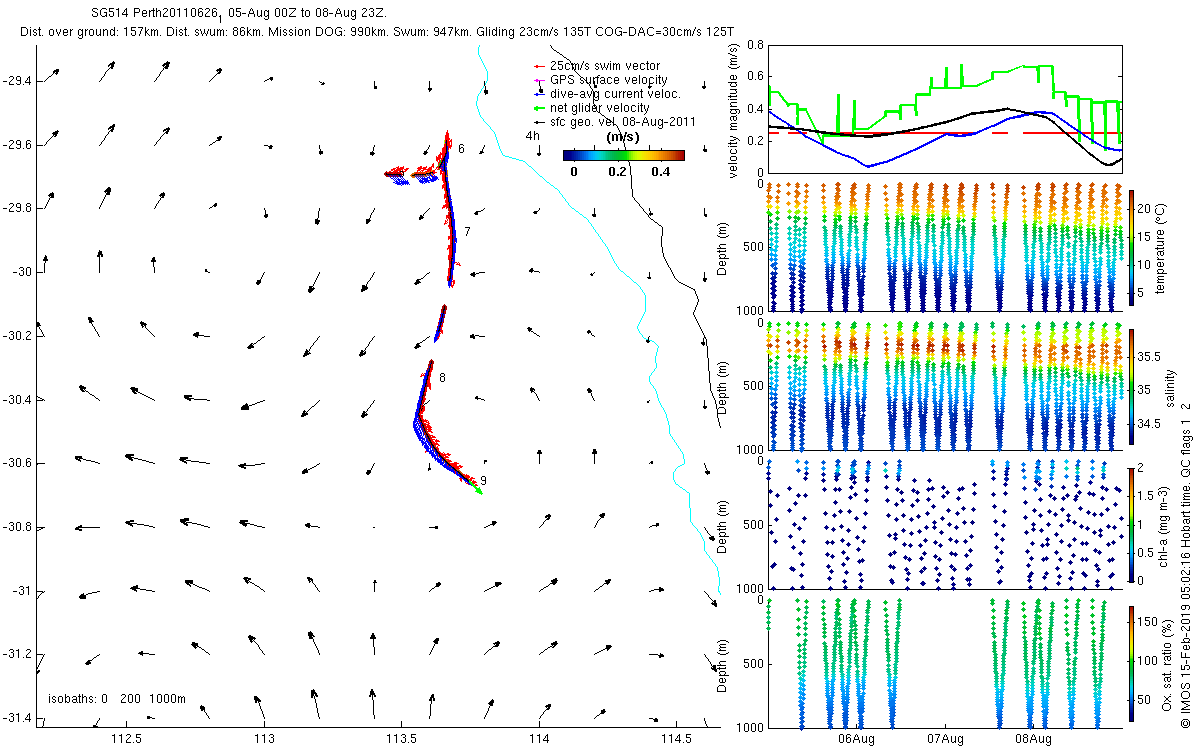Click the day marker "8" on the glider track
1200x750 pixels.
tap(442, 377)
